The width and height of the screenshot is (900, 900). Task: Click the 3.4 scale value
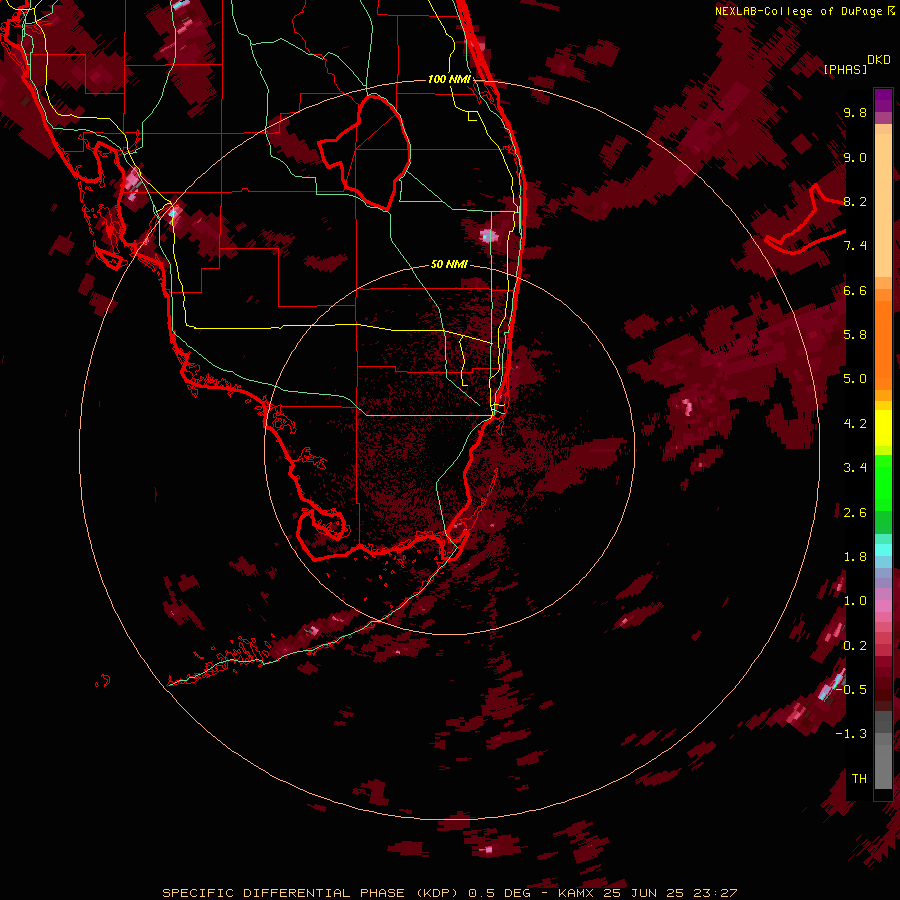[x=855, y=468]
